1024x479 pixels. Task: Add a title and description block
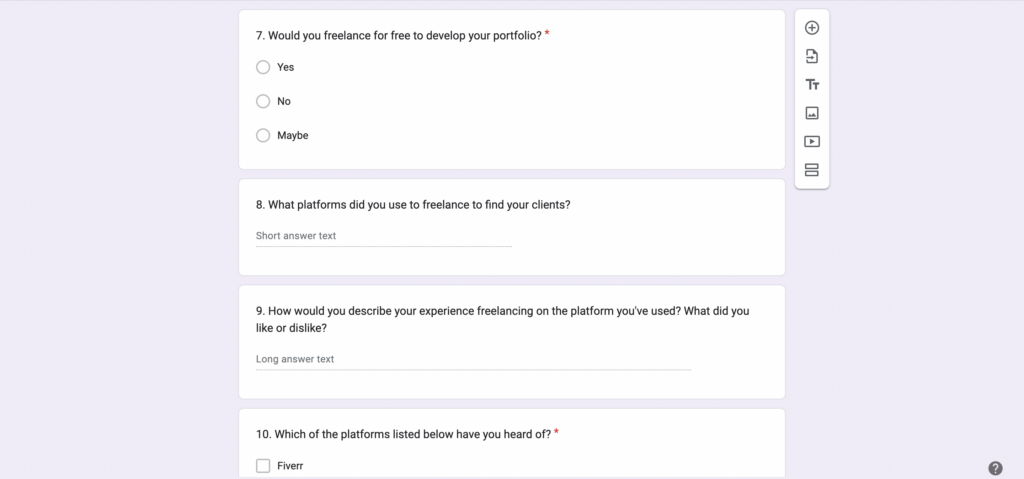pyautogui.click(x=812, y=85)
